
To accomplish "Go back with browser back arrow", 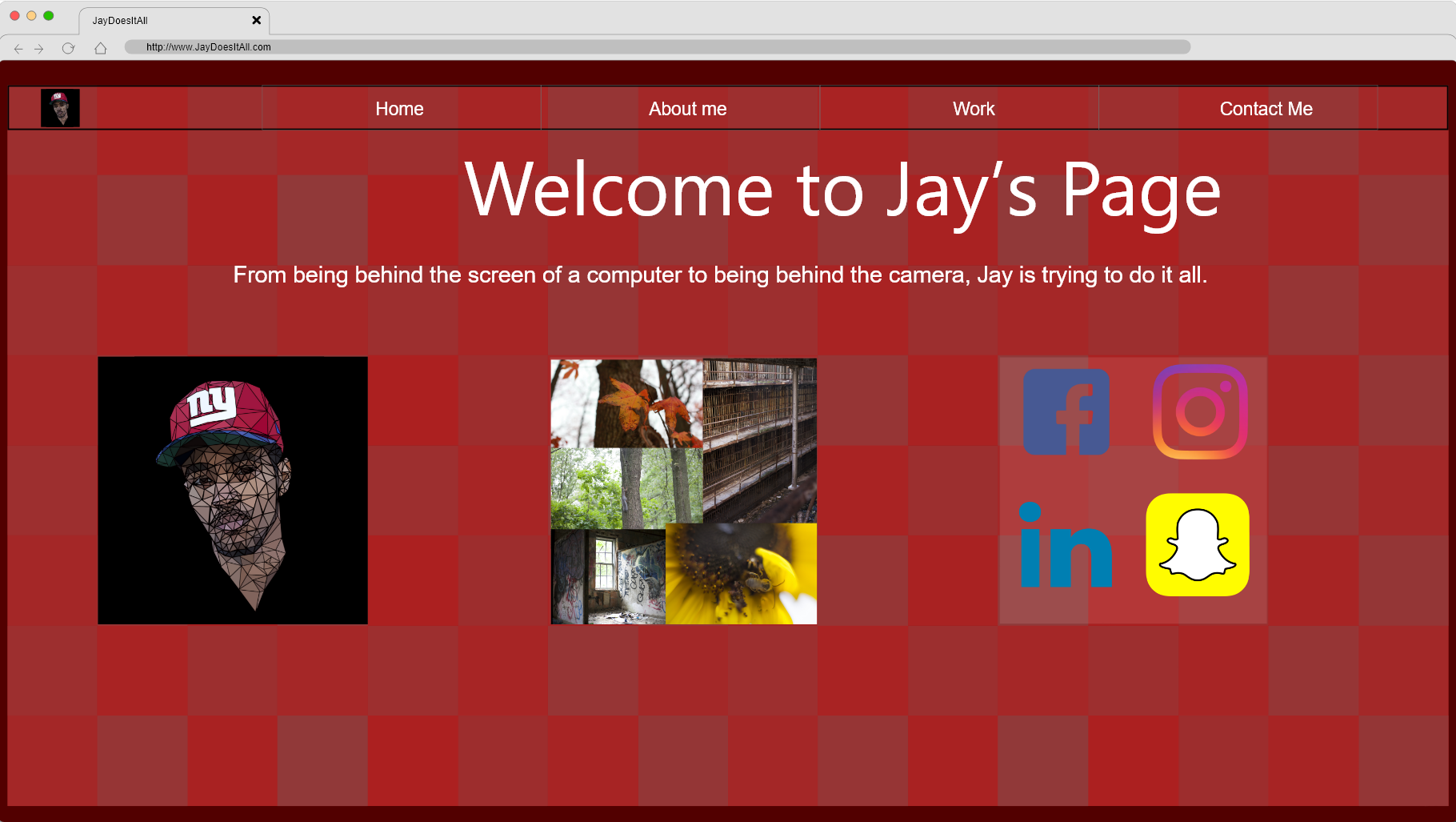I will 18,49.
